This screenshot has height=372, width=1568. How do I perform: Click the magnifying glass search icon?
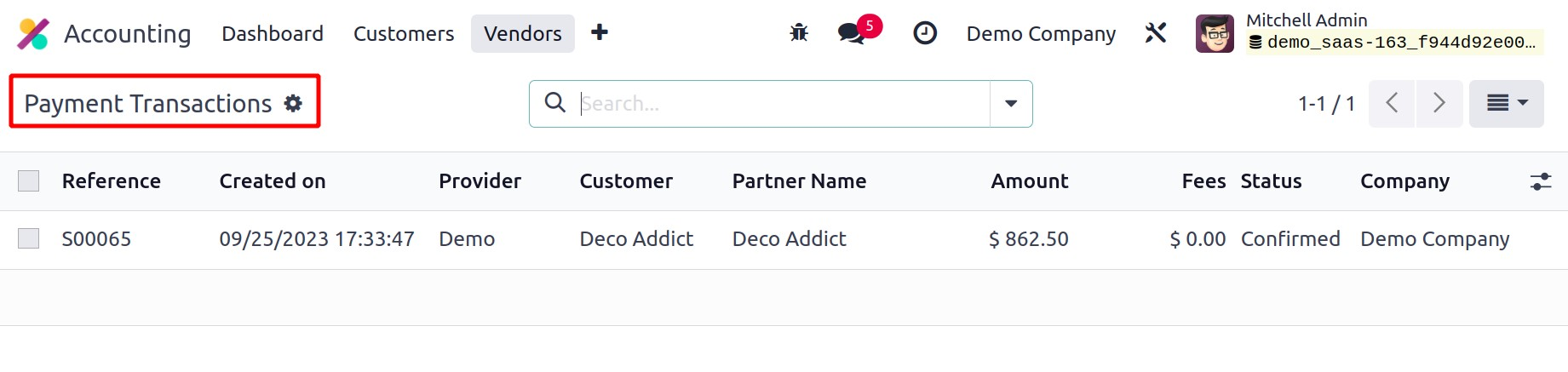[555, 103]
